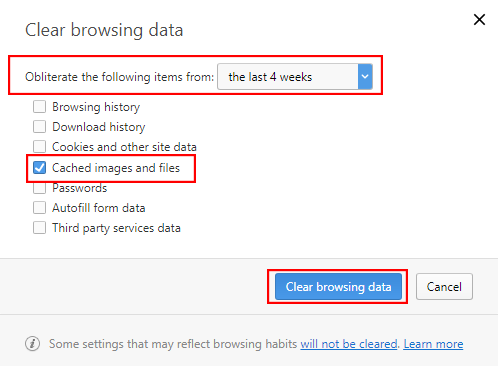Tick the Passwords checkbox

point(39,188)
